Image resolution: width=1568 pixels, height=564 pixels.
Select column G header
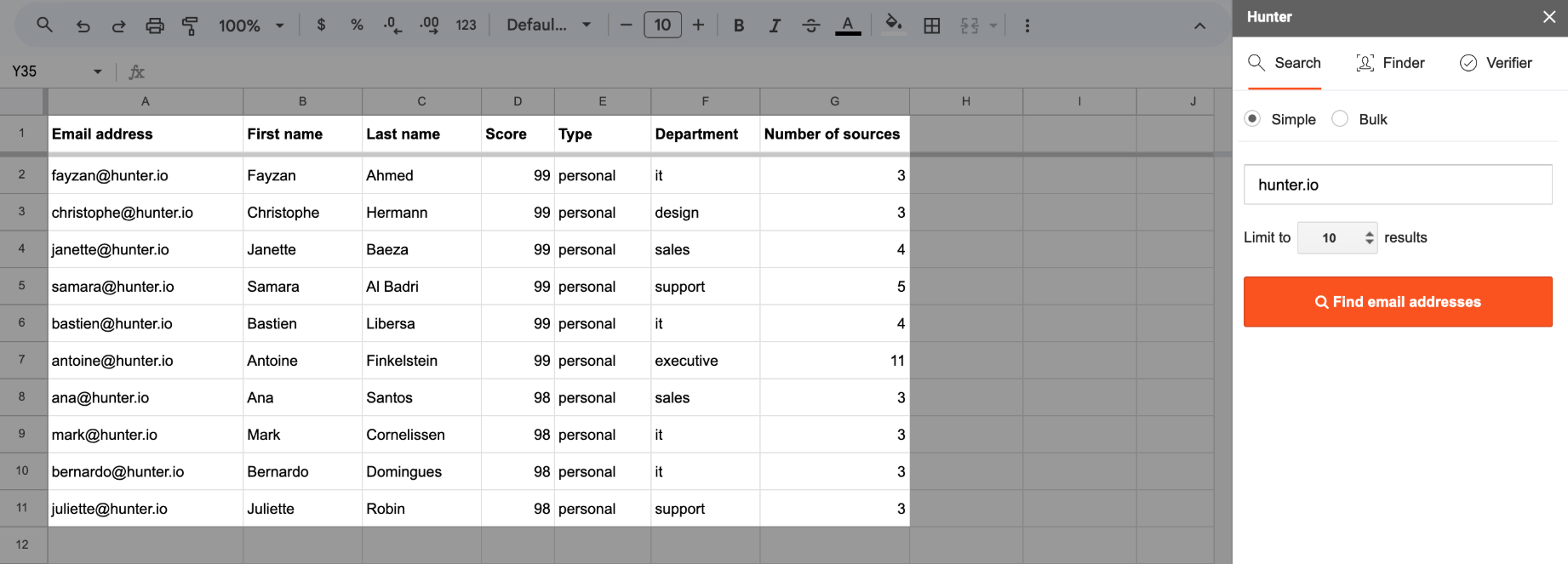pyautogui.click(x=834, y=101)
